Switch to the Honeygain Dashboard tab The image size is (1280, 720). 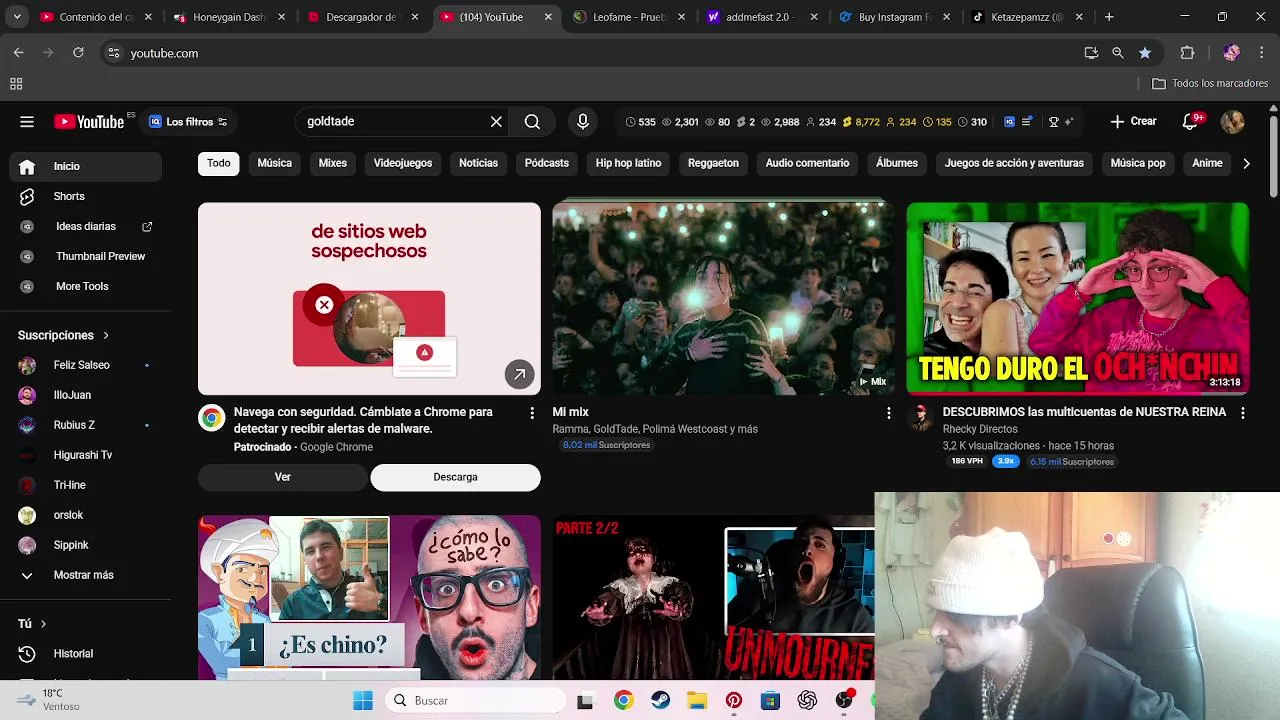pyautogui.click(x=230, y=17)
